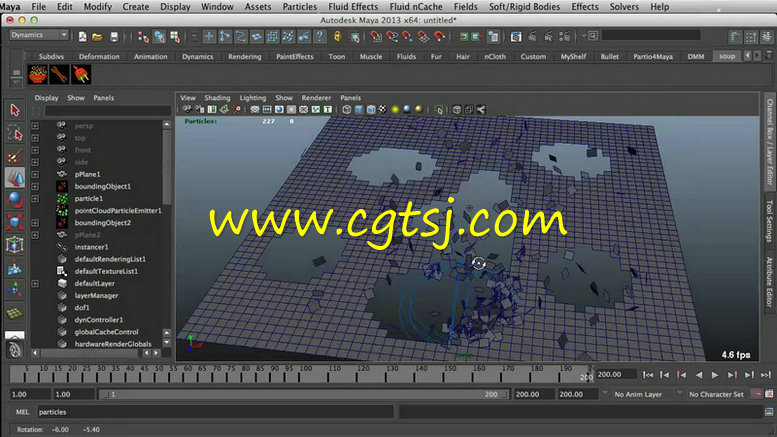Click the help question mark icon
The image size is (777, 437).
click(x=320, y=37)
